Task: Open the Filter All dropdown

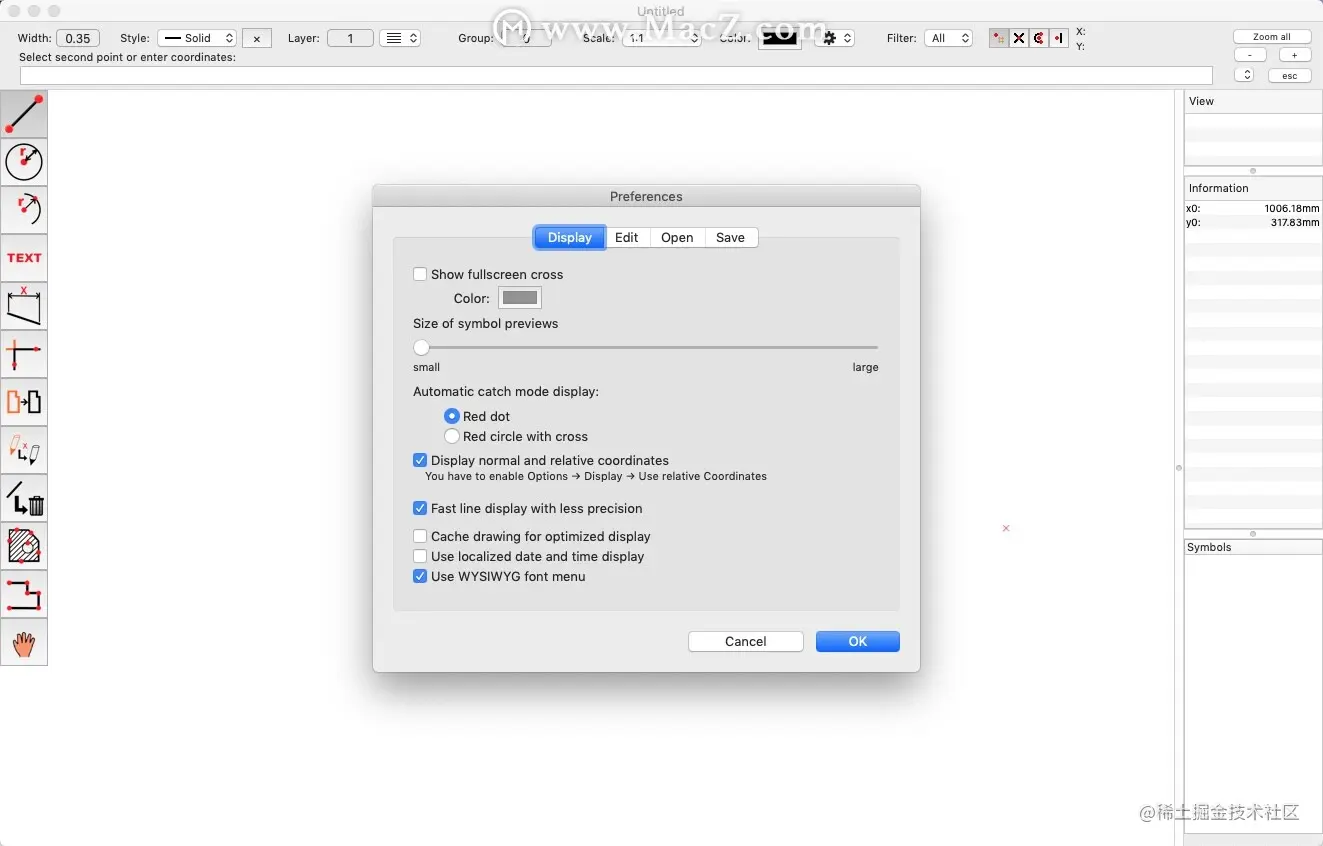Action: 949,38
